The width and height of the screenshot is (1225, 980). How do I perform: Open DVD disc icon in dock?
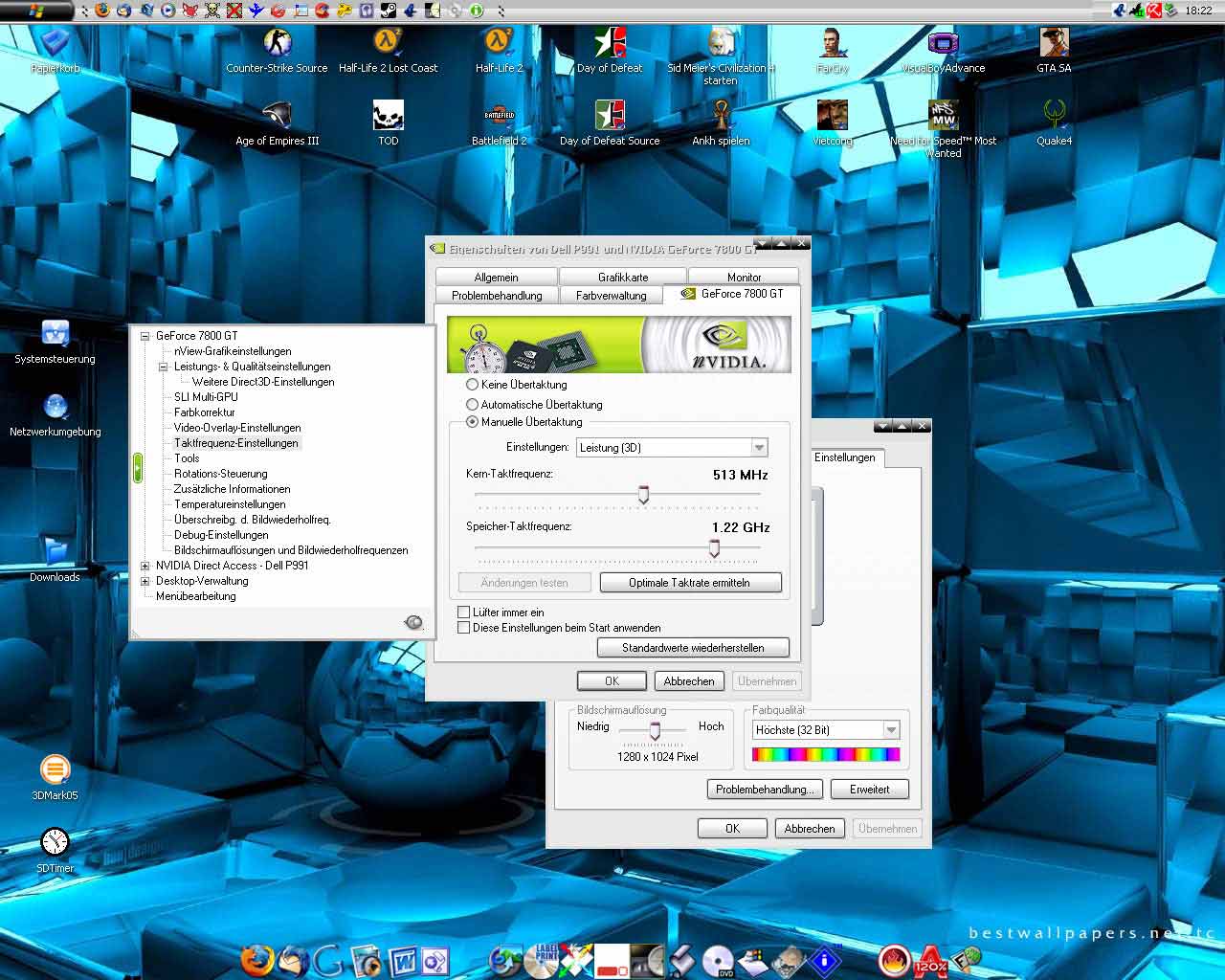tap(718, 960)
